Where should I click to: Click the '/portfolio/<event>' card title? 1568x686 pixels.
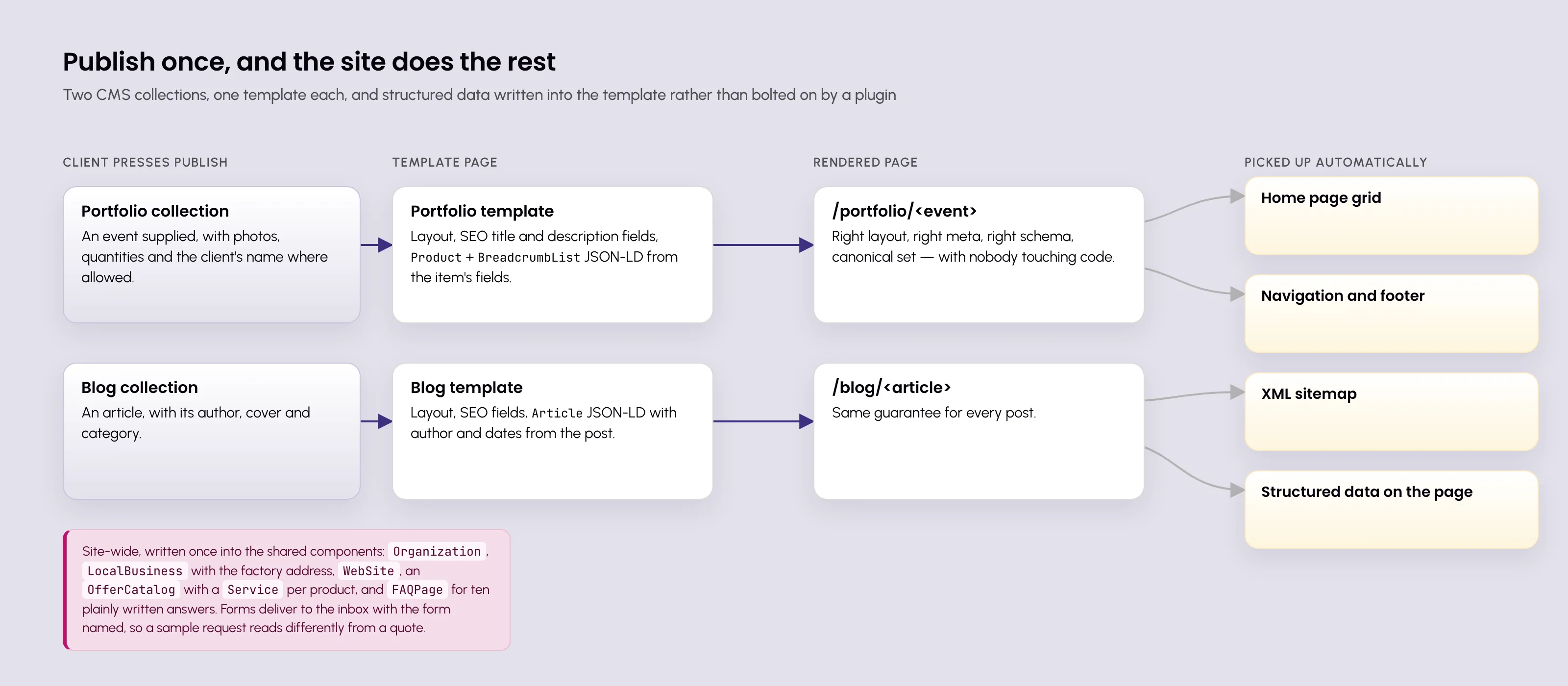[x=904, y=211]
